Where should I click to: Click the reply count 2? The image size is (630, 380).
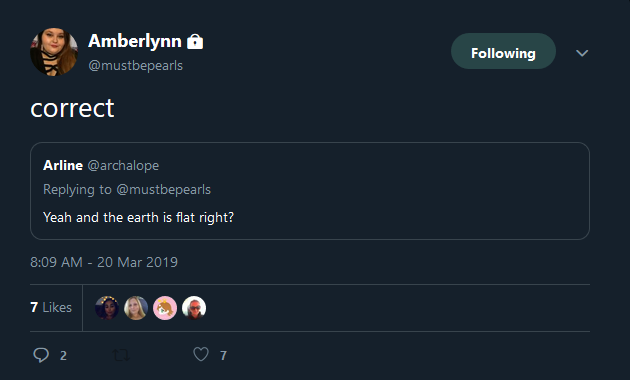pos(63,355)
